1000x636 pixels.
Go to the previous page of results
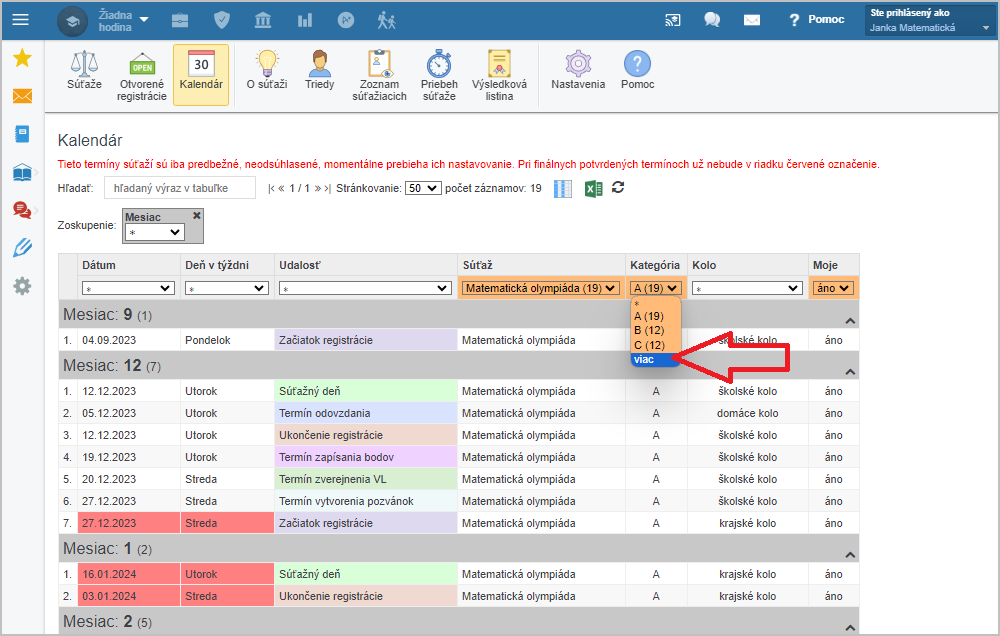[x=281, y=189]
